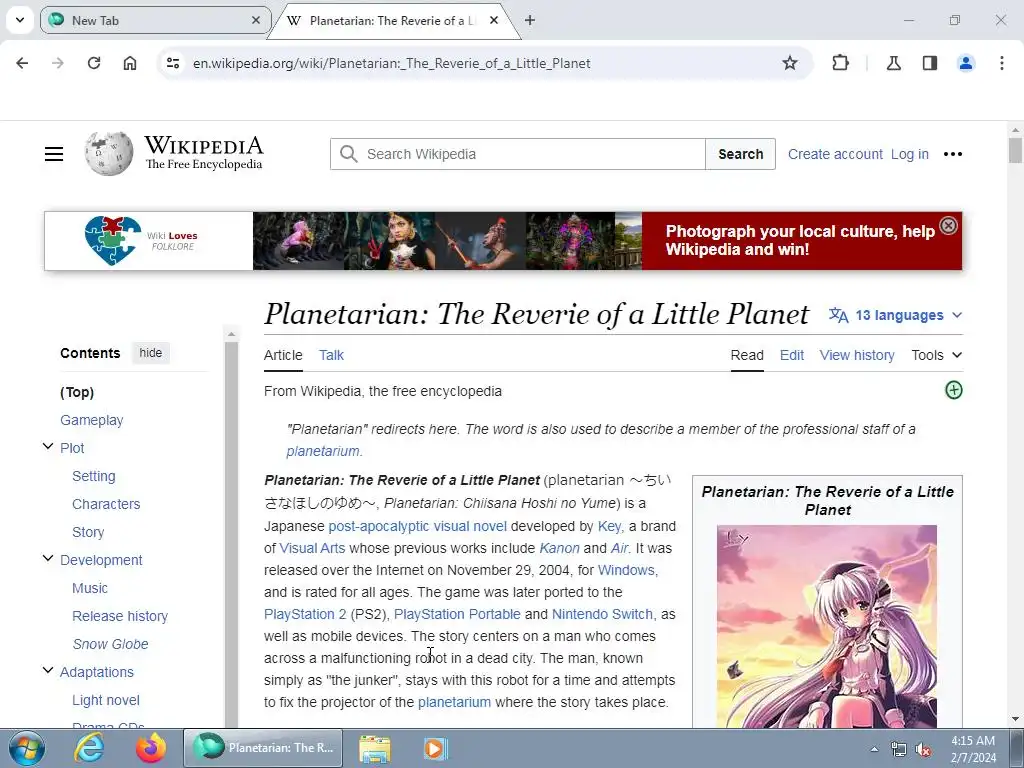View site information icon in address bar
Screen dimensions: 1024x768
tap(173, 63)
